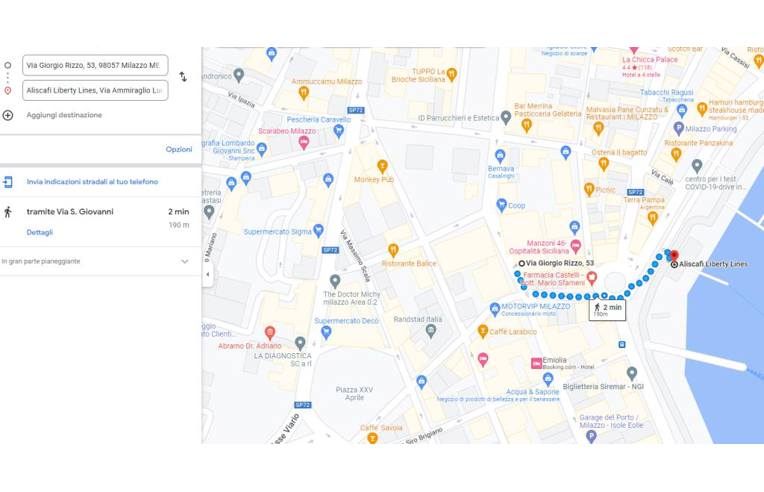Viewport: 764px width, 492px height.
Task: Click the Via Giorgio Rizzo starting point field
Action: [94, 65]
